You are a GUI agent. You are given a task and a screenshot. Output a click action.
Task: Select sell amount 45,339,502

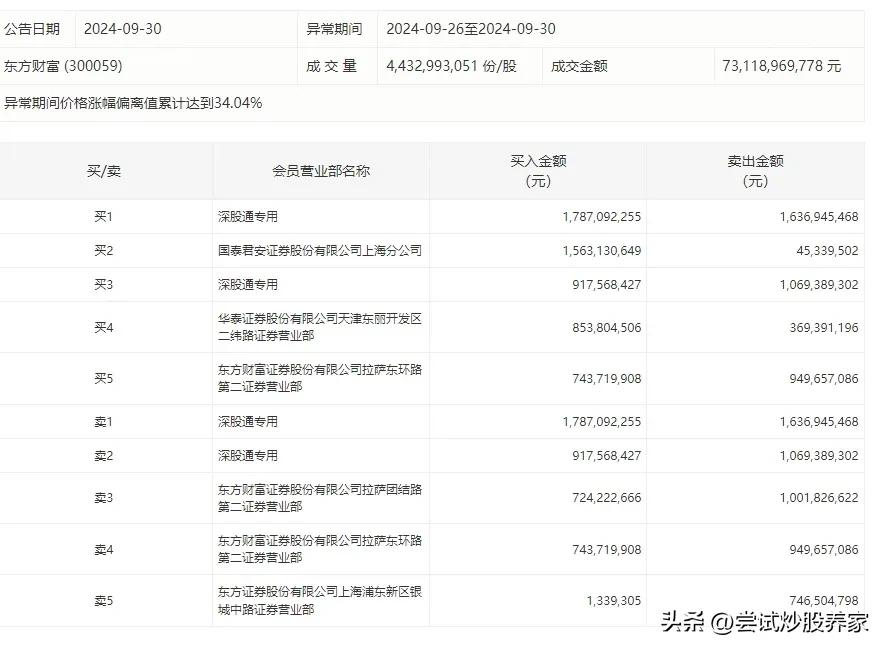pos(827,250)
